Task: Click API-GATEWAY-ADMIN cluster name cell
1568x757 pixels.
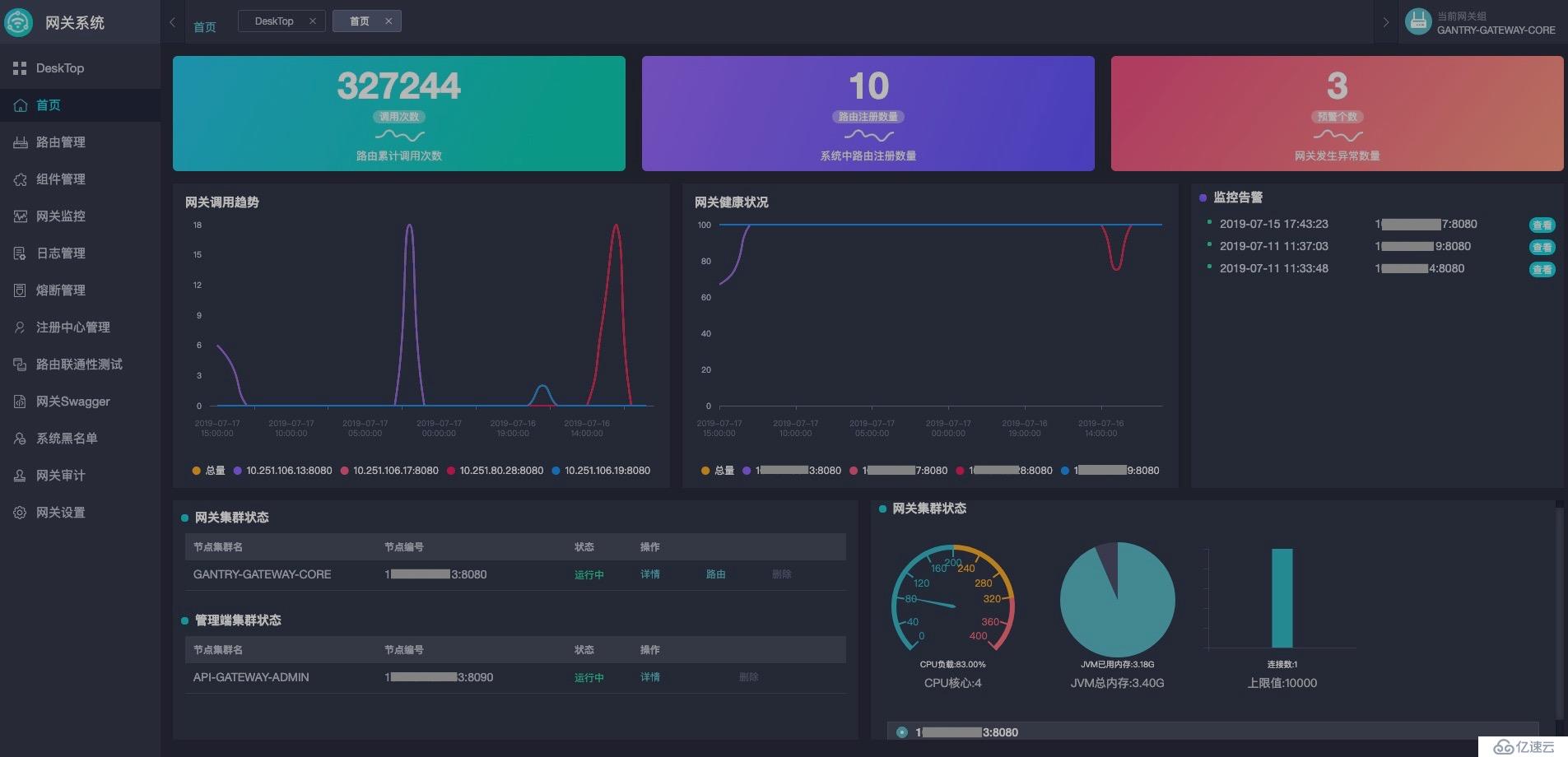Action: click(x=251, y=677)
